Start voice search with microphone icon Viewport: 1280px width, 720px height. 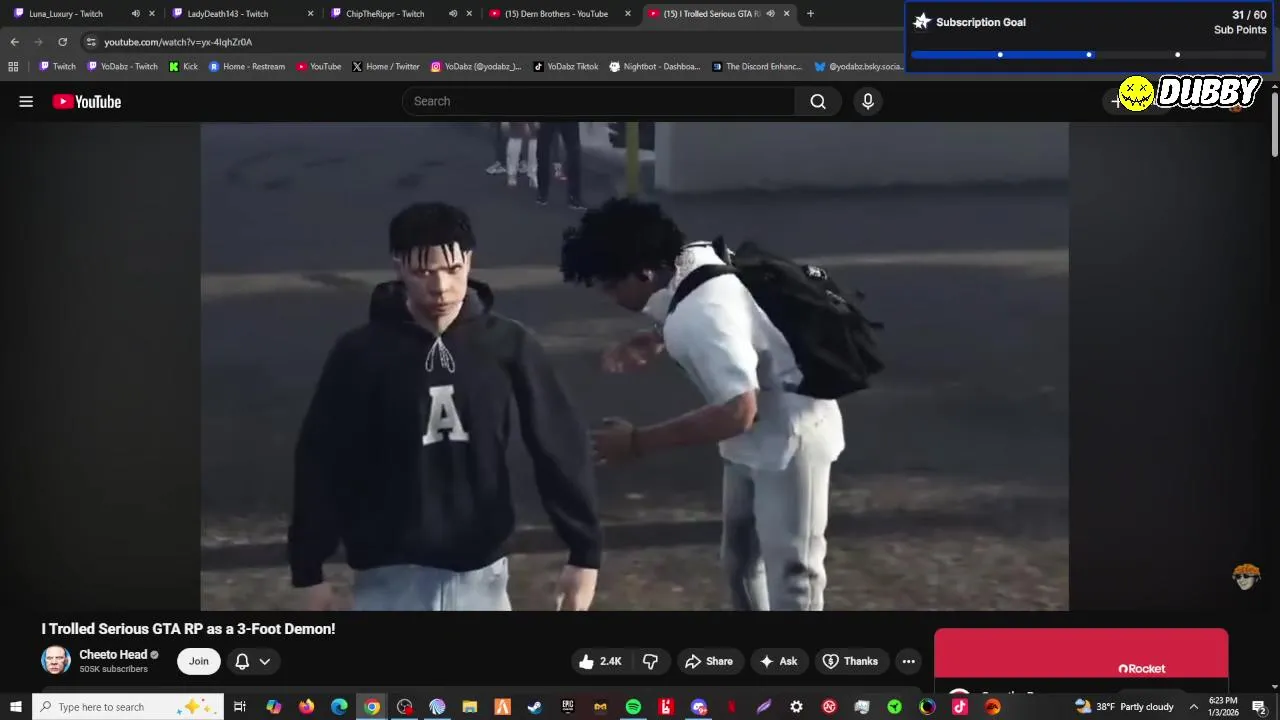pos(868,101)
